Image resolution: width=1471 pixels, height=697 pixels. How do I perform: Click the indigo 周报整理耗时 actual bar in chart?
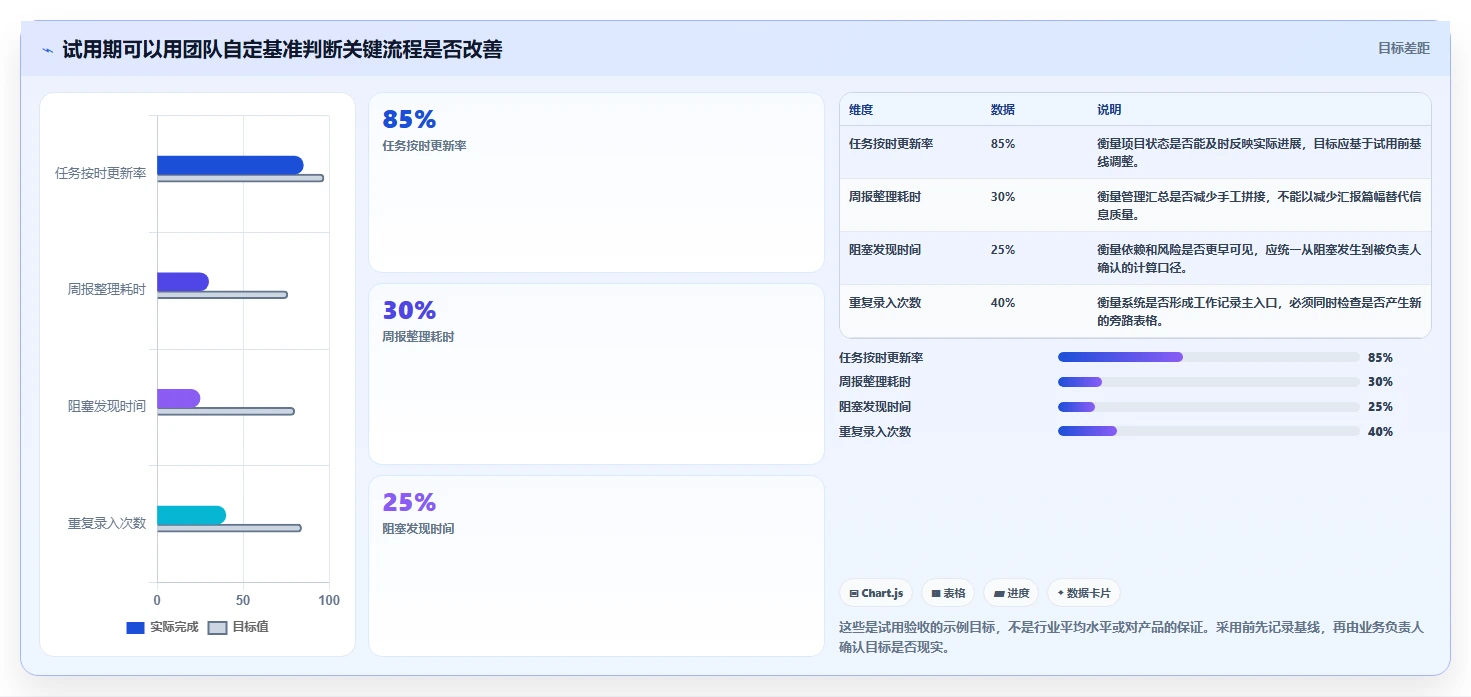pyautogui.click(x=183, y=282)
